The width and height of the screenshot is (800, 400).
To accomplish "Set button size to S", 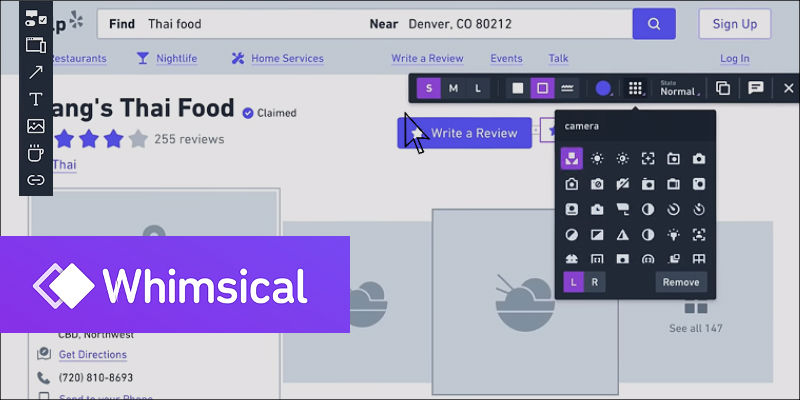I will pyautogui.click(x=429, y=88).
